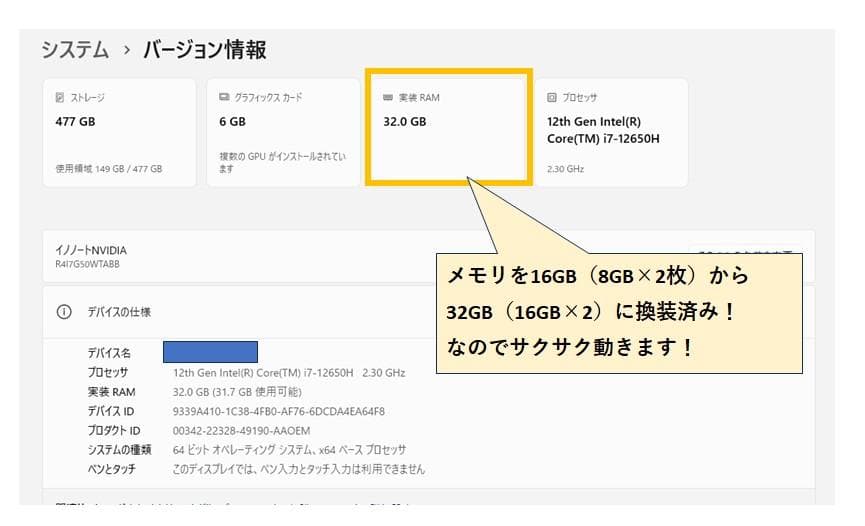Click the デバイス名 label
Viewport: 865px width, 526px height.
tap(109, 353)
